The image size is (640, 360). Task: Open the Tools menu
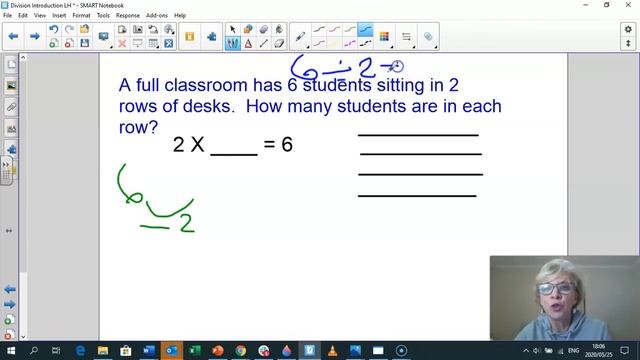click(x=103, y=16)
